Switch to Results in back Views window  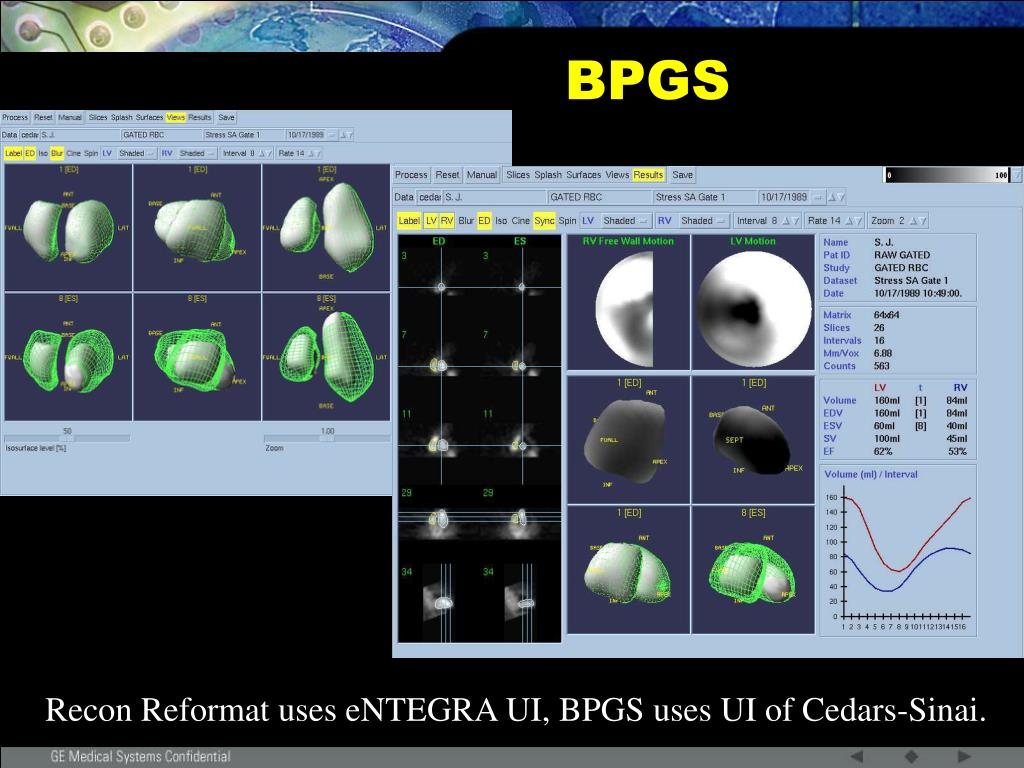click(200, 118)
